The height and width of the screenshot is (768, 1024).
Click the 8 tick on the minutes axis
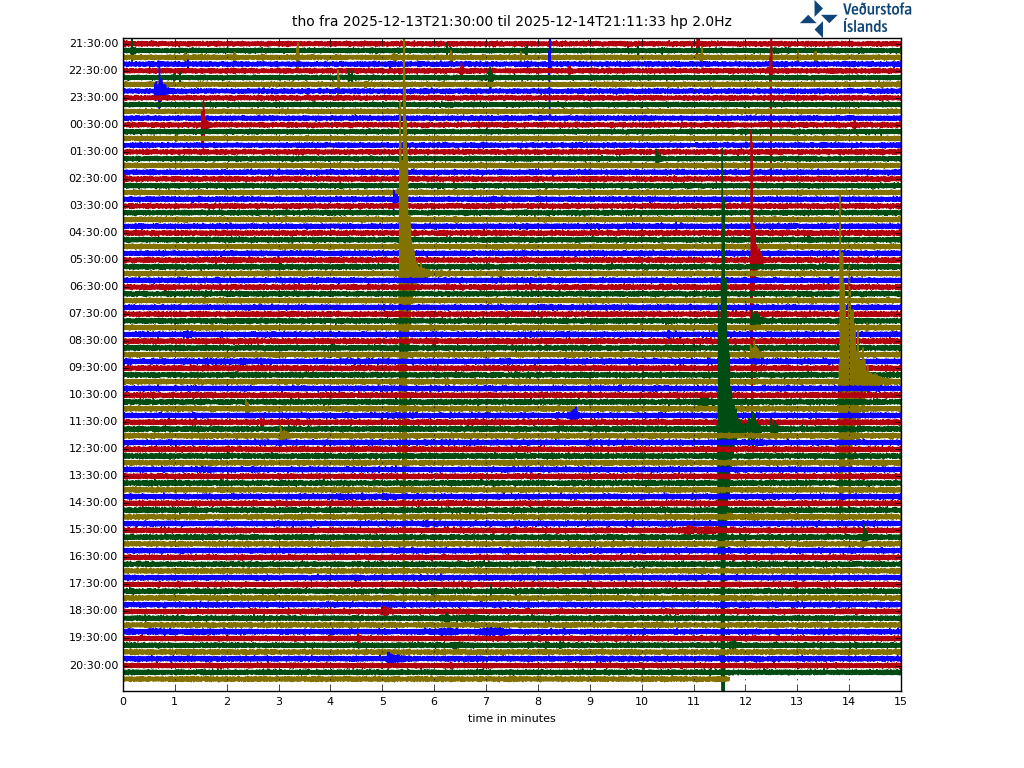click(538, 702)
